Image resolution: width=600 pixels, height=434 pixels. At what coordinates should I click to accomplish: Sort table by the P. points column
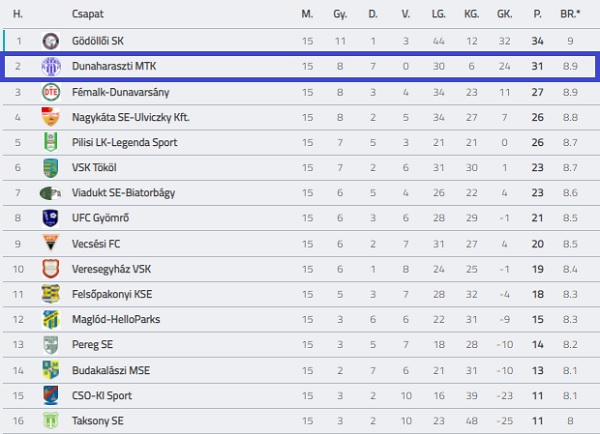tap(537, 15)
